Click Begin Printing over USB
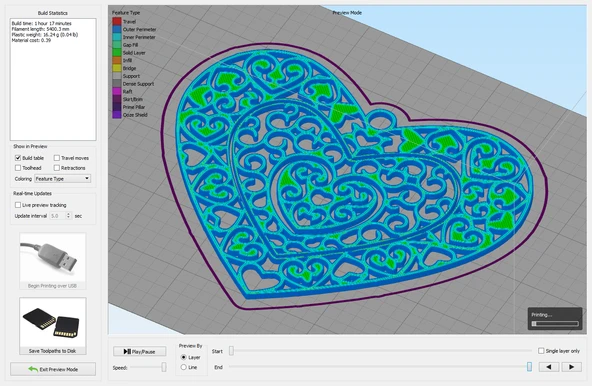The image size is (592, 386). pos(52,286)
